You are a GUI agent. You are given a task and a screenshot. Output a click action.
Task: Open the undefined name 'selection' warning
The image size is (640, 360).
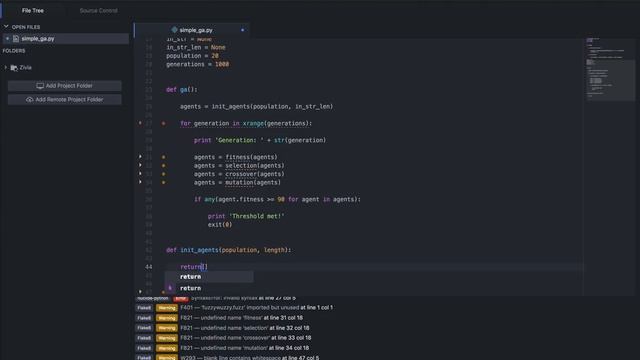pyautogui.click(x=245, y=328)
